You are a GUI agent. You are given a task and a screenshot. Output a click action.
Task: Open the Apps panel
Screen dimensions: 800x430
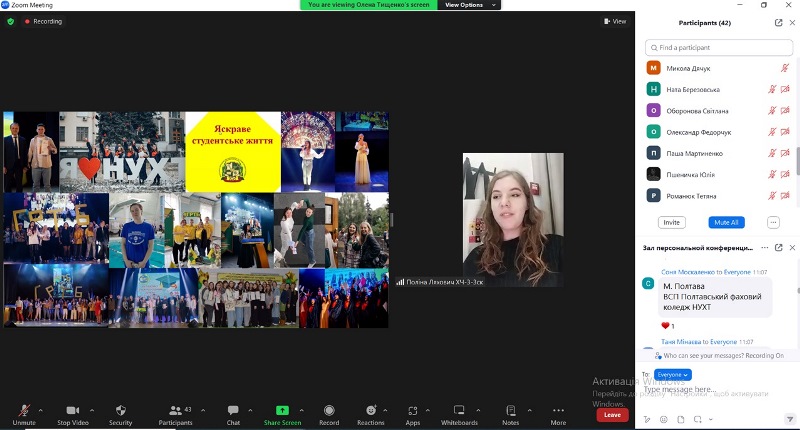point(413,410)
